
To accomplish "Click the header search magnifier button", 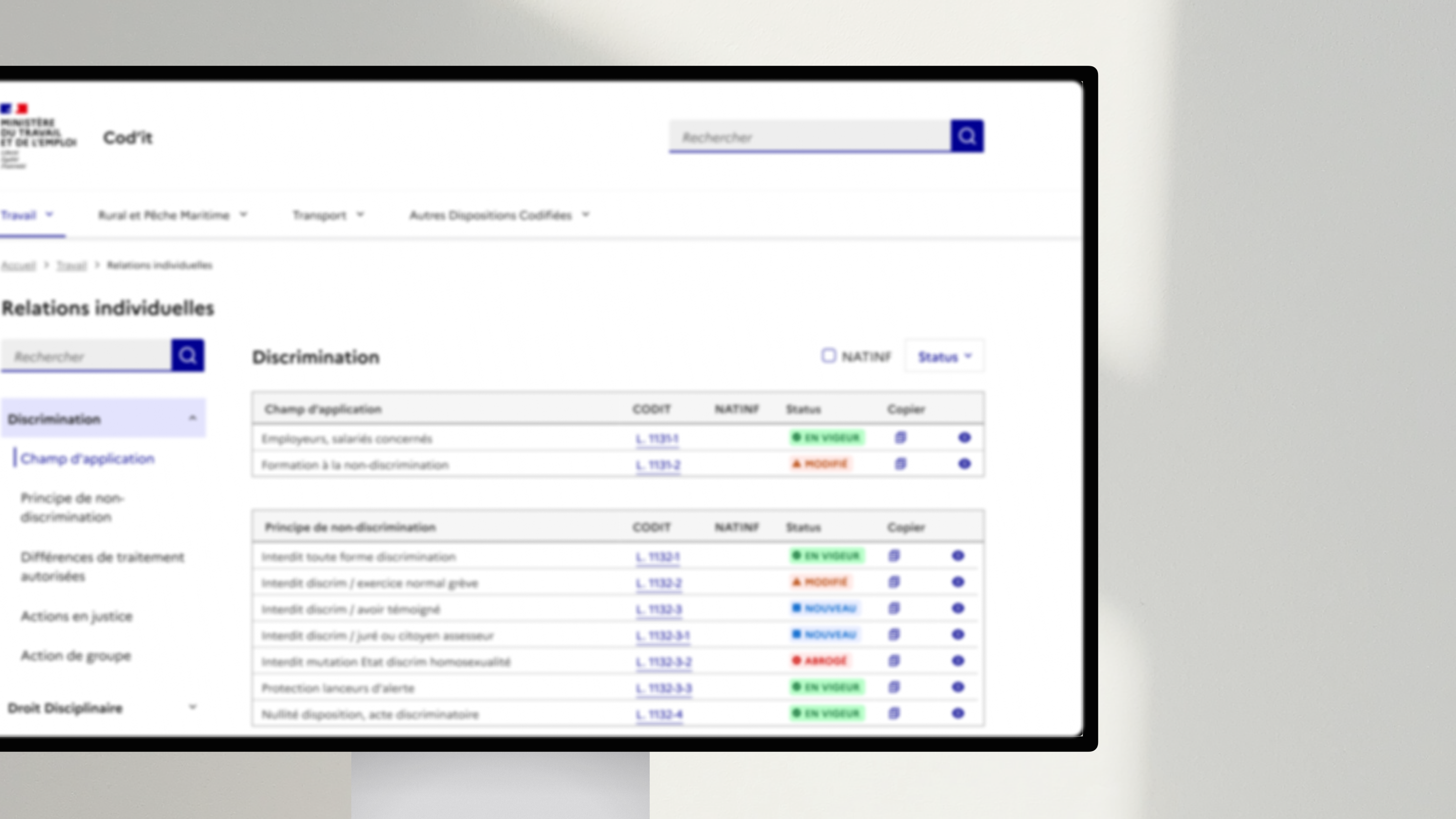I will tap(967, 135).
